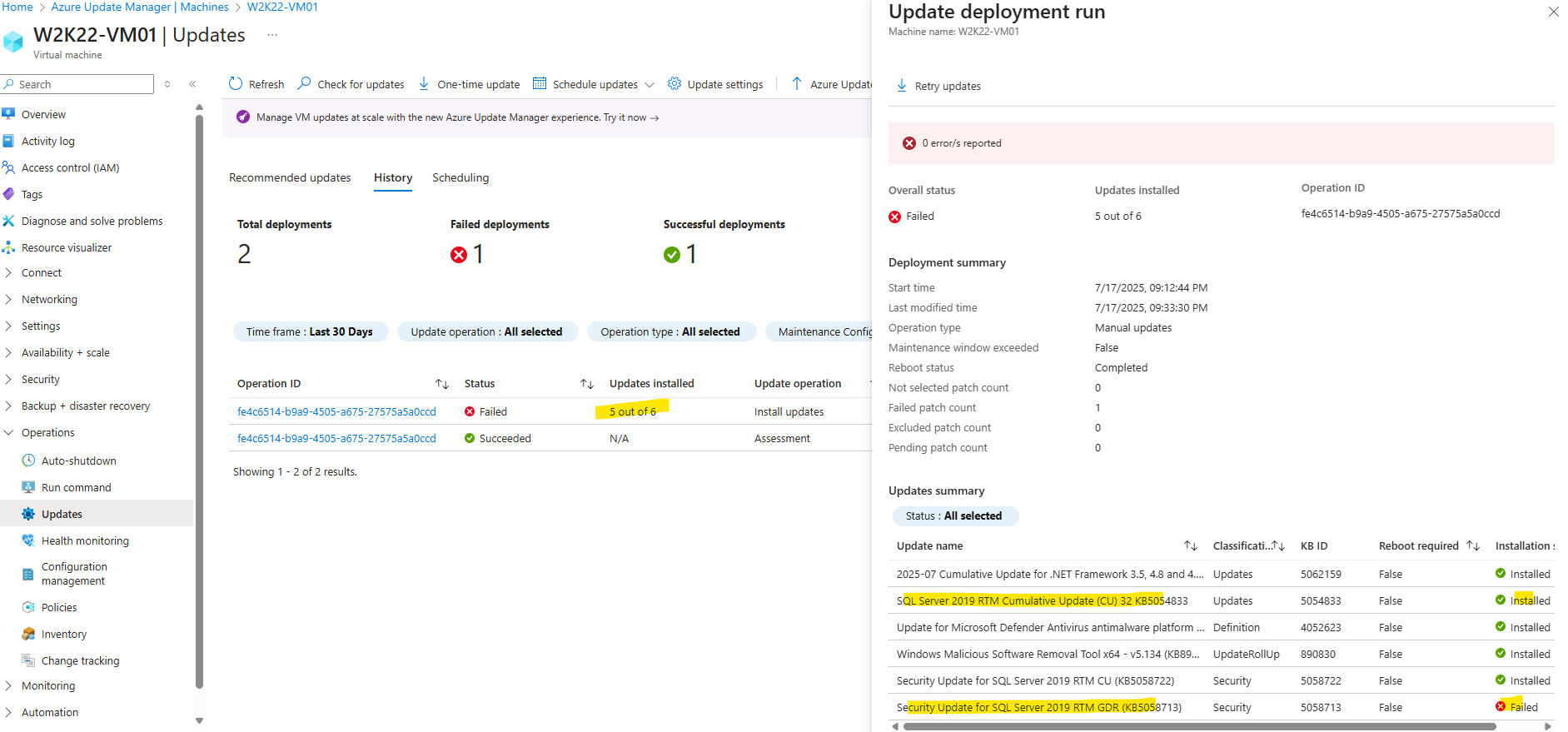Select the Malicious Software Removal Tool row
This screenshot has height=732, width=1568.
click(1222, 654)
